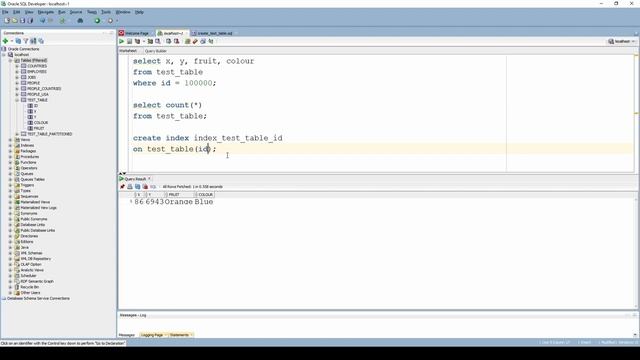Run the statement with the green play button
640x360 pixels.
pos(122,41)
